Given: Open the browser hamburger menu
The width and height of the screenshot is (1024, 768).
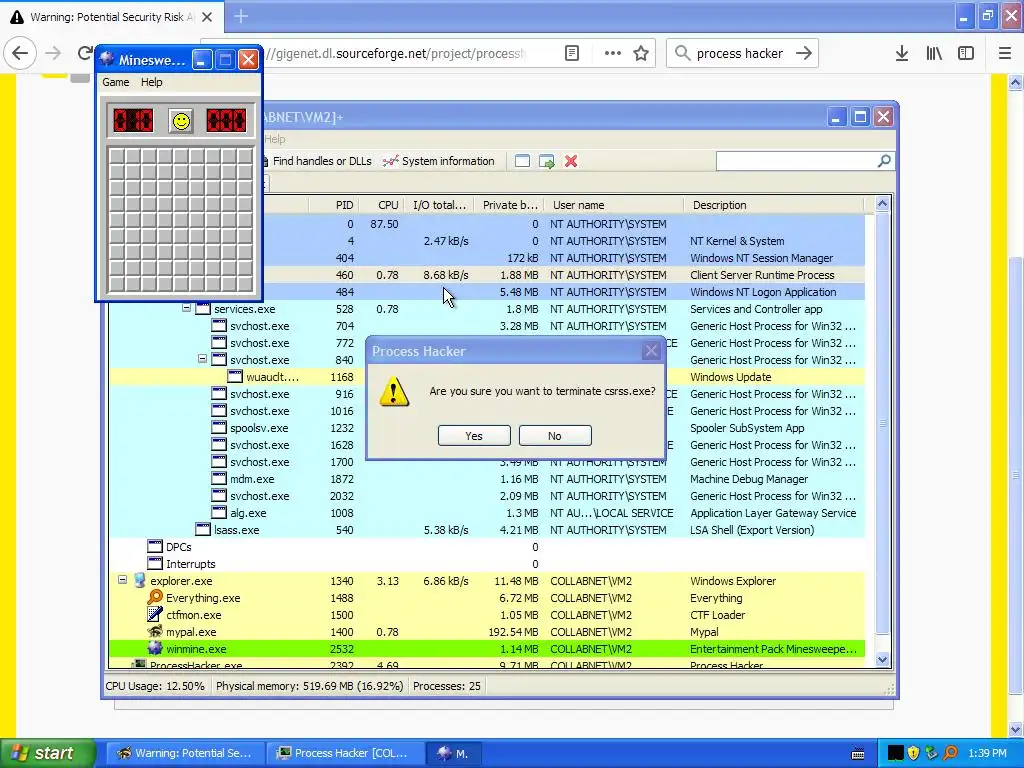Looking at the screenshot, I should click(1005, 54).
